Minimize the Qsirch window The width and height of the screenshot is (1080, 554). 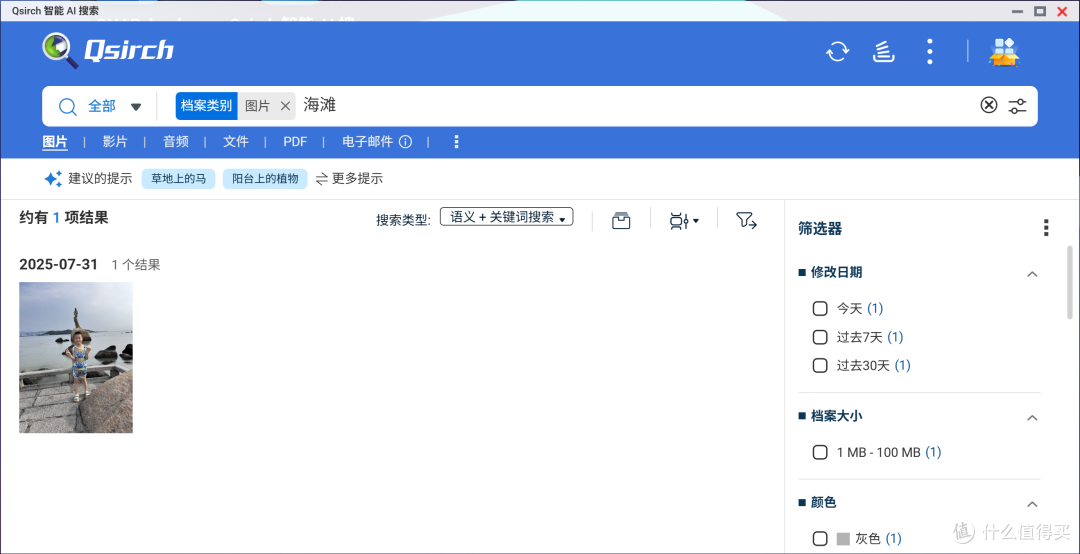(x=1016, y=11)
